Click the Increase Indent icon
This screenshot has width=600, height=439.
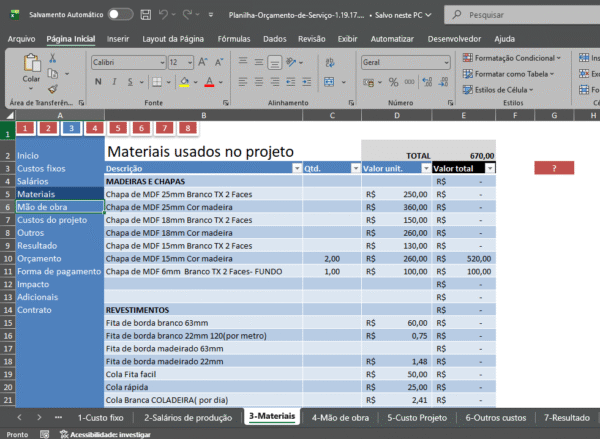click(307, 82)
